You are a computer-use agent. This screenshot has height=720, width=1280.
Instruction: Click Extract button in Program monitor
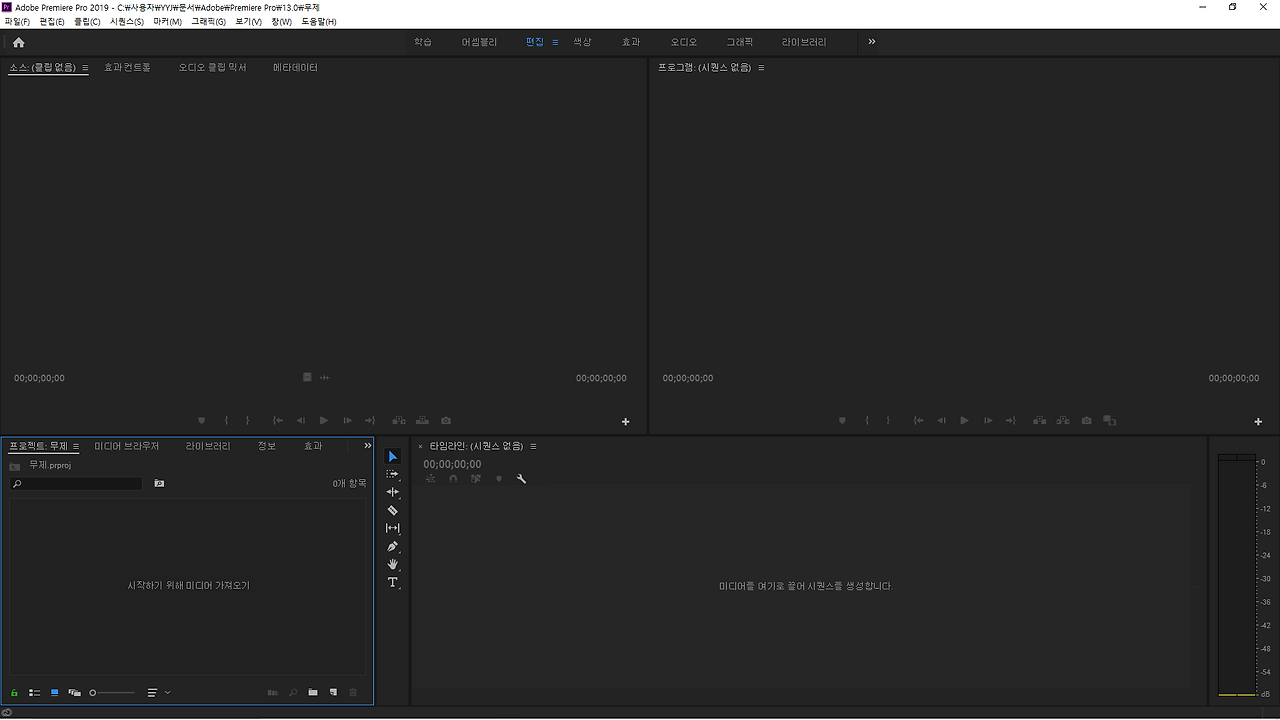[x=1063, y=421]
